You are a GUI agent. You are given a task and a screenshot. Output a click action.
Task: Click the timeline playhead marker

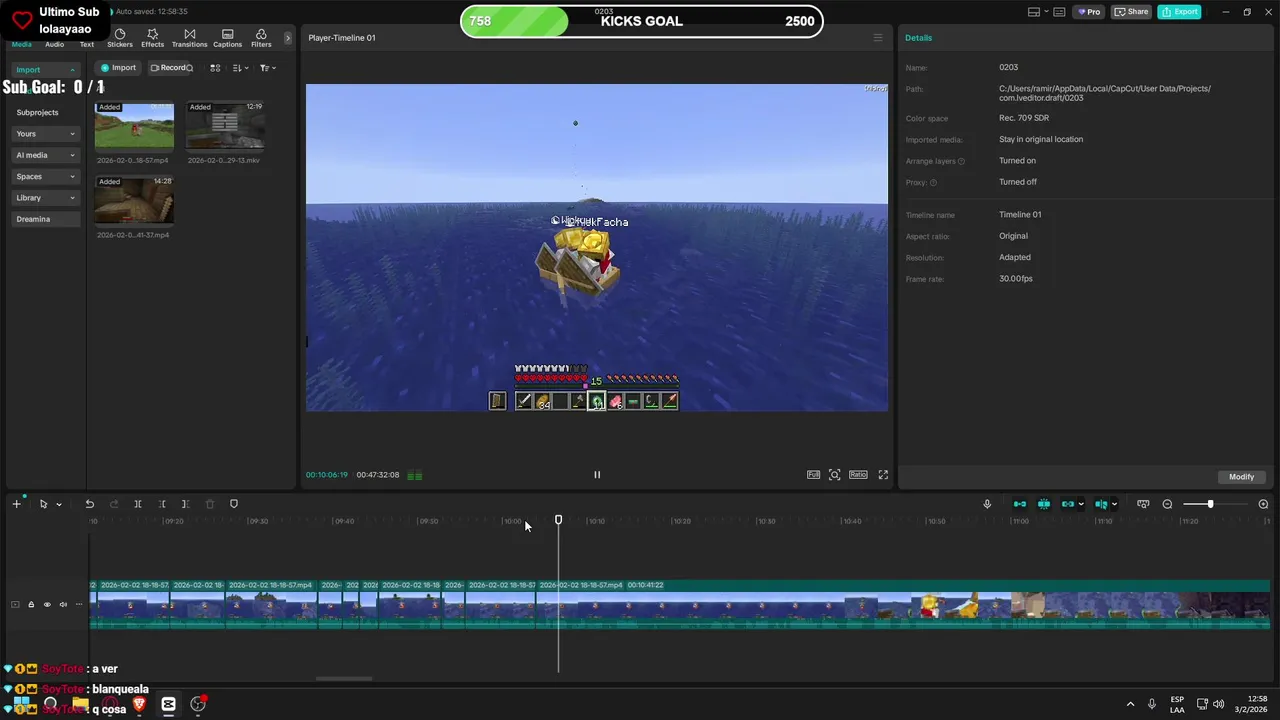558,520
